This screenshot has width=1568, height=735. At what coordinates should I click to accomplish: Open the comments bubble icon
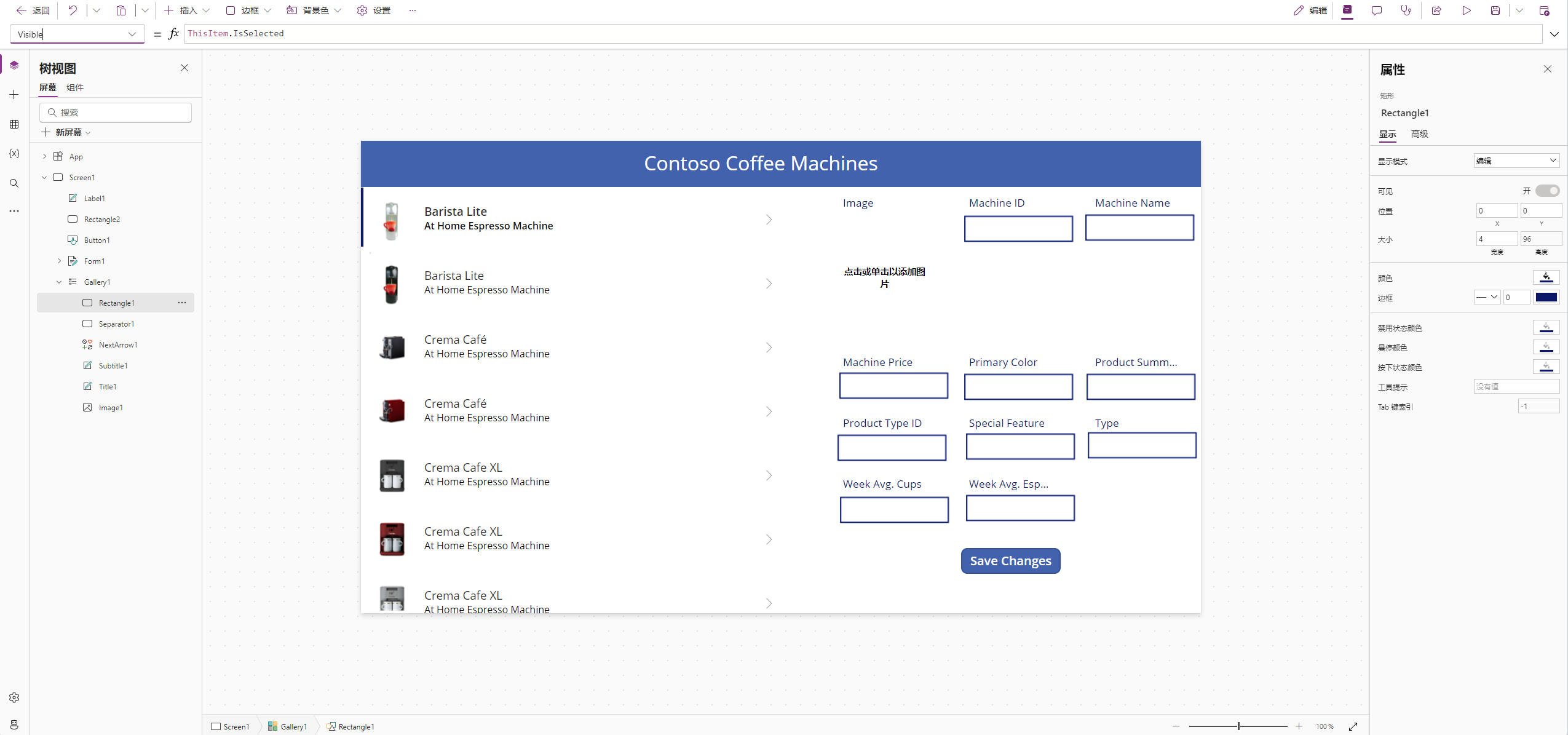pos(1377,10)
